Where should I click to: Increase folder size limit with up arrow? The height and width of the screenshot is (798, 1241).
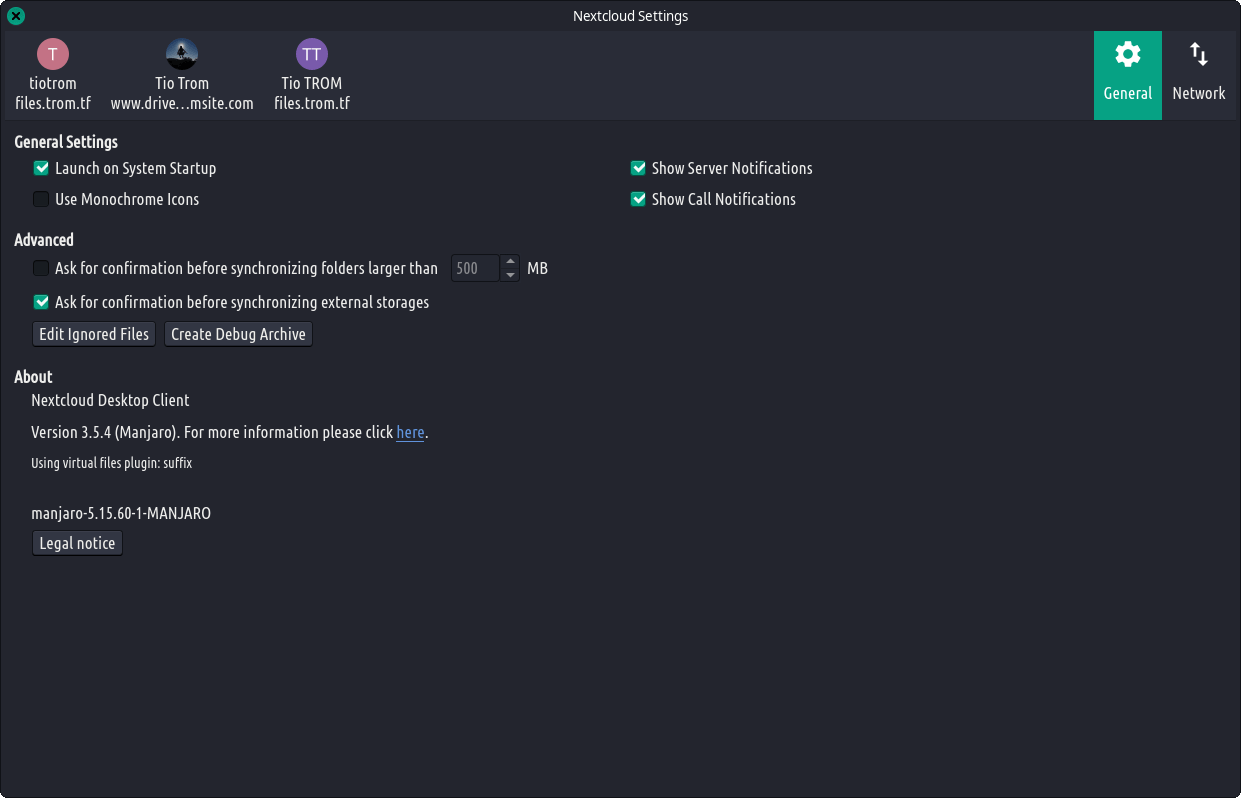tap(510, 262)
